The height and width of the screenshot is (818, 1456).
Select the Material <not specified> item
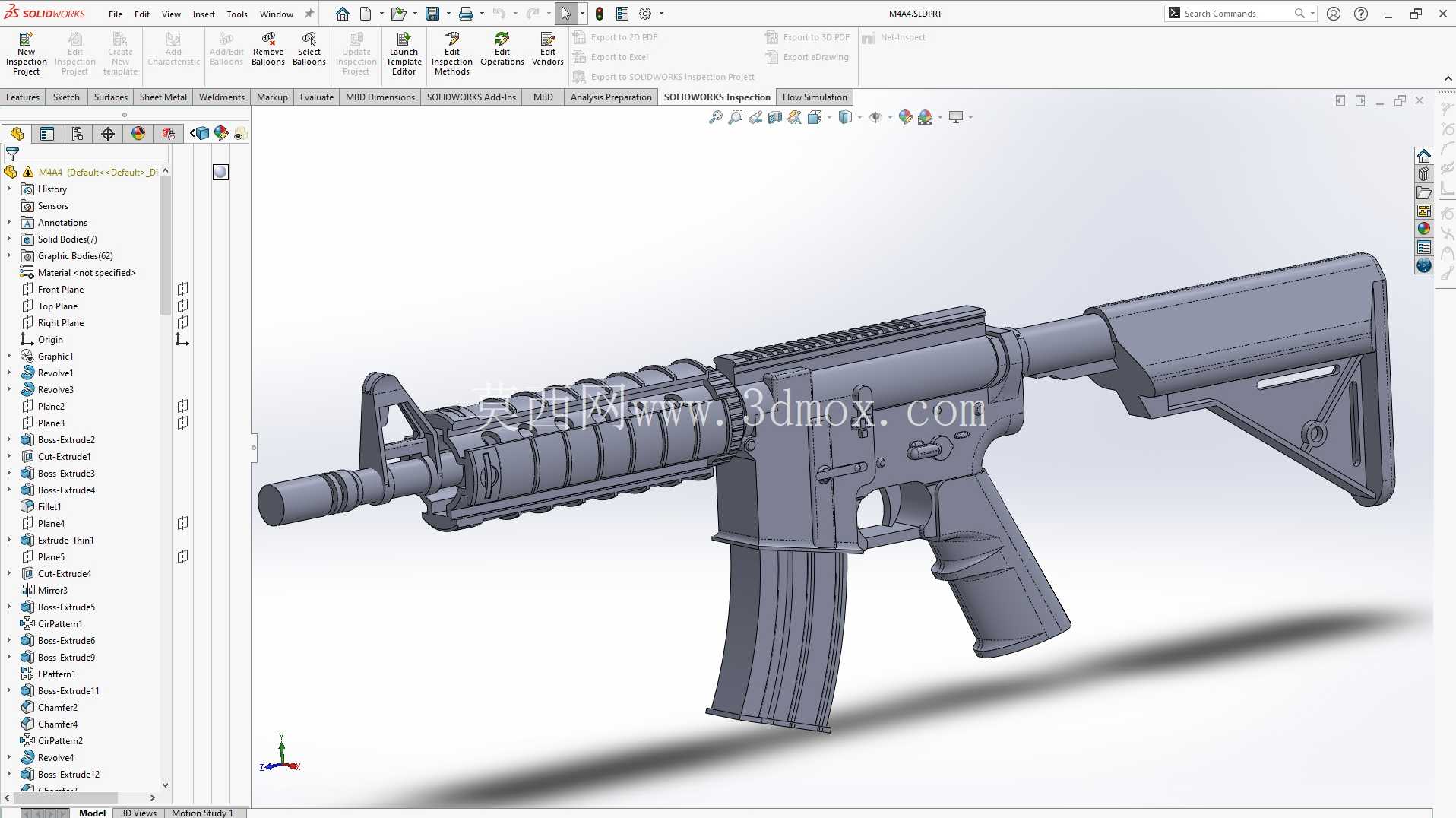pos(79,272)
